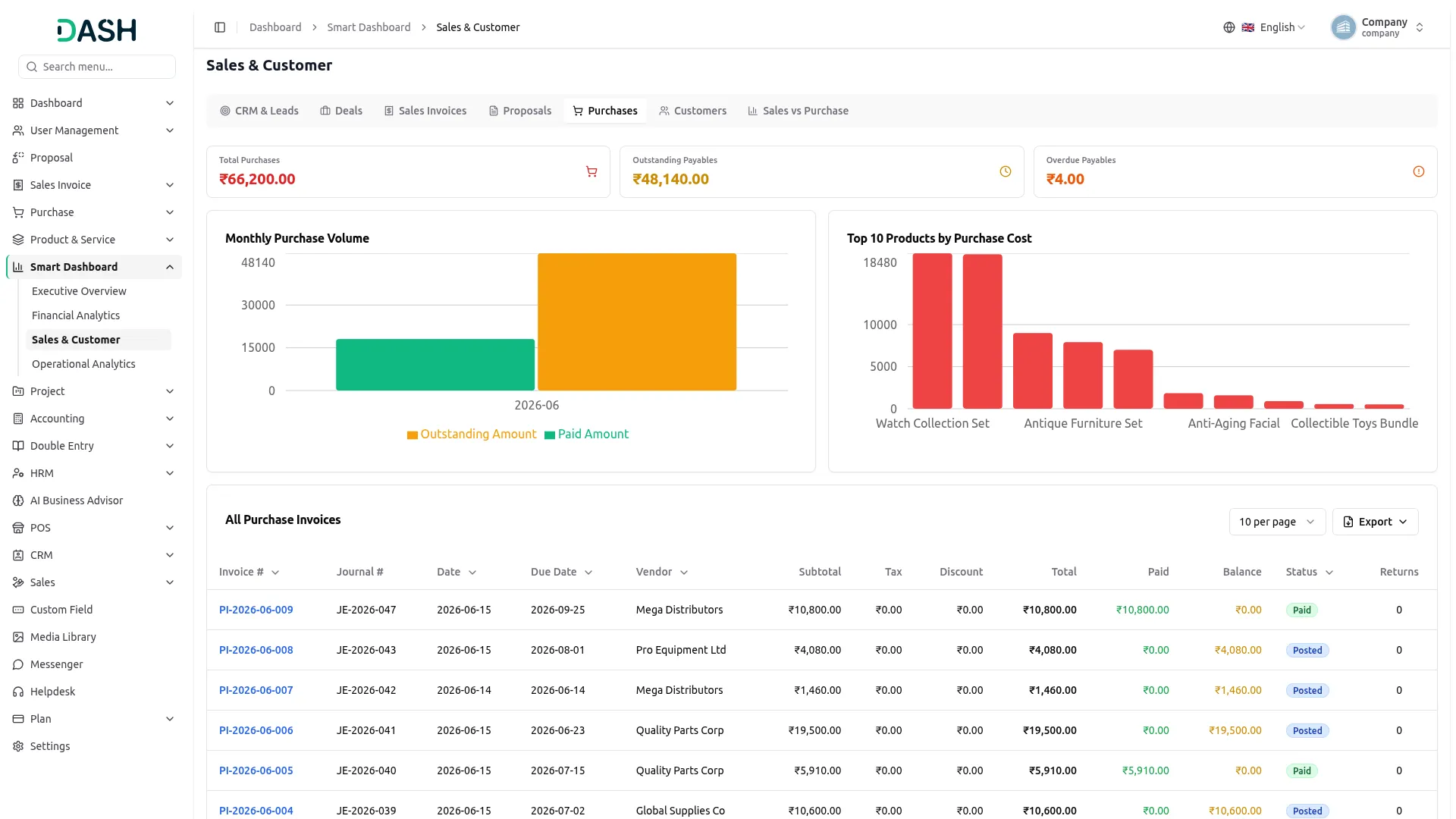Screen dimensions: 1456x819
Task: Click the DASH logo
Action: (96, 30)
